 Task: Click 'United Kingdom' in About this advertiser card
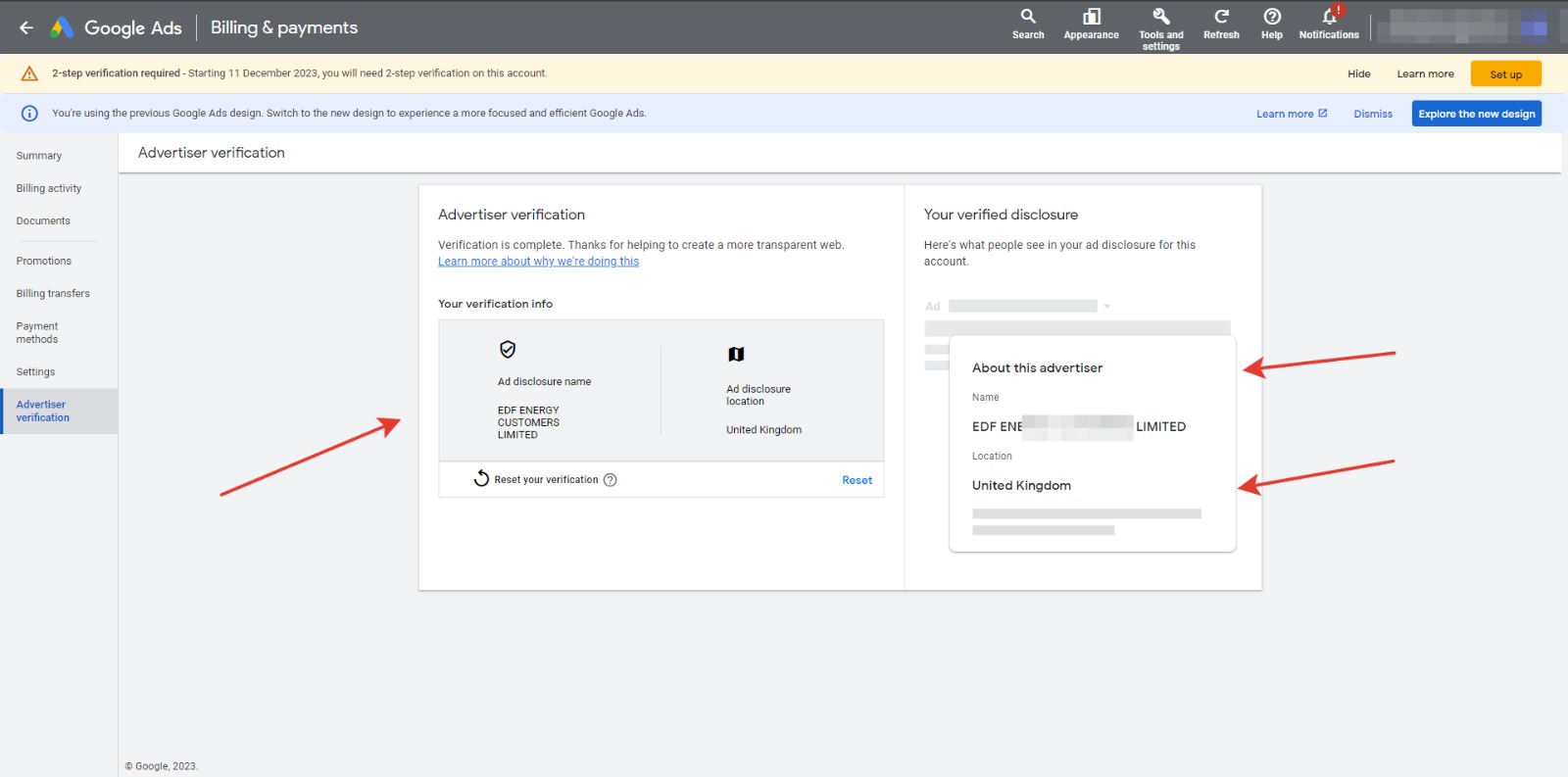(x=1021, y=486)
